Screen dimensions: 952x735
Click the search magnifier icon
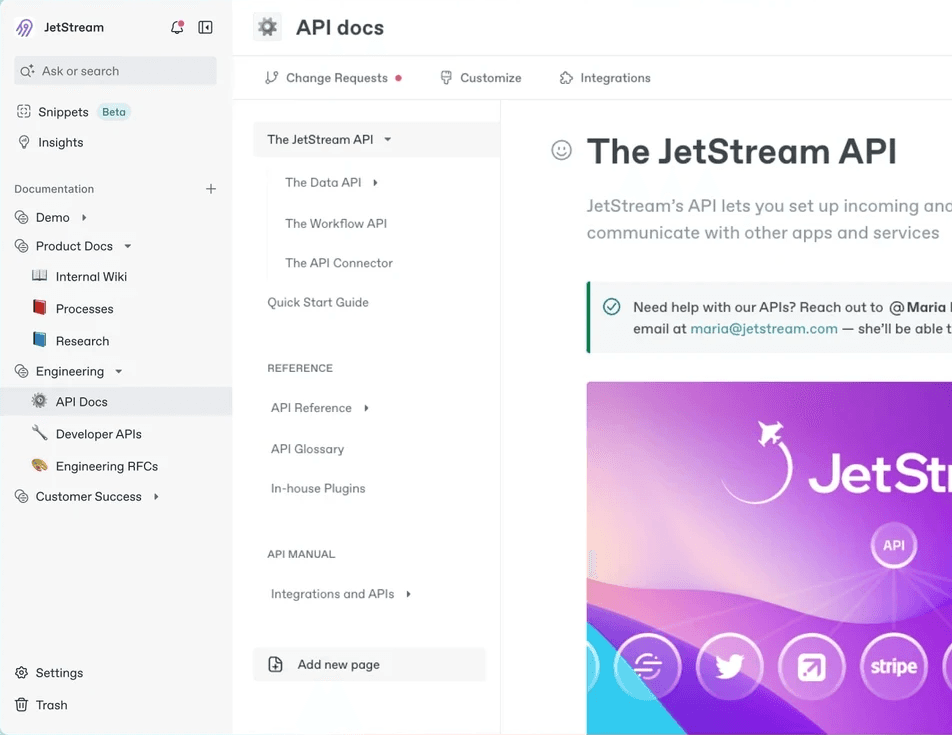click(x=27, y=71)
